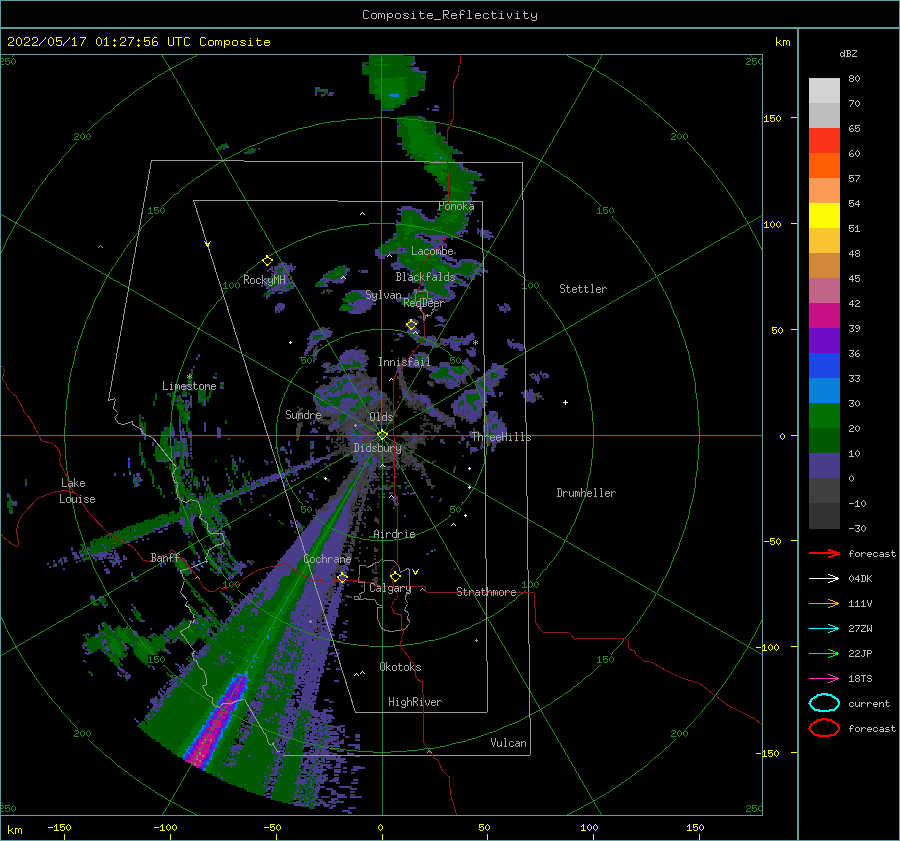Click the yellow diamond marker below RedDeer
900x841 pixels.
coord(411,325)
